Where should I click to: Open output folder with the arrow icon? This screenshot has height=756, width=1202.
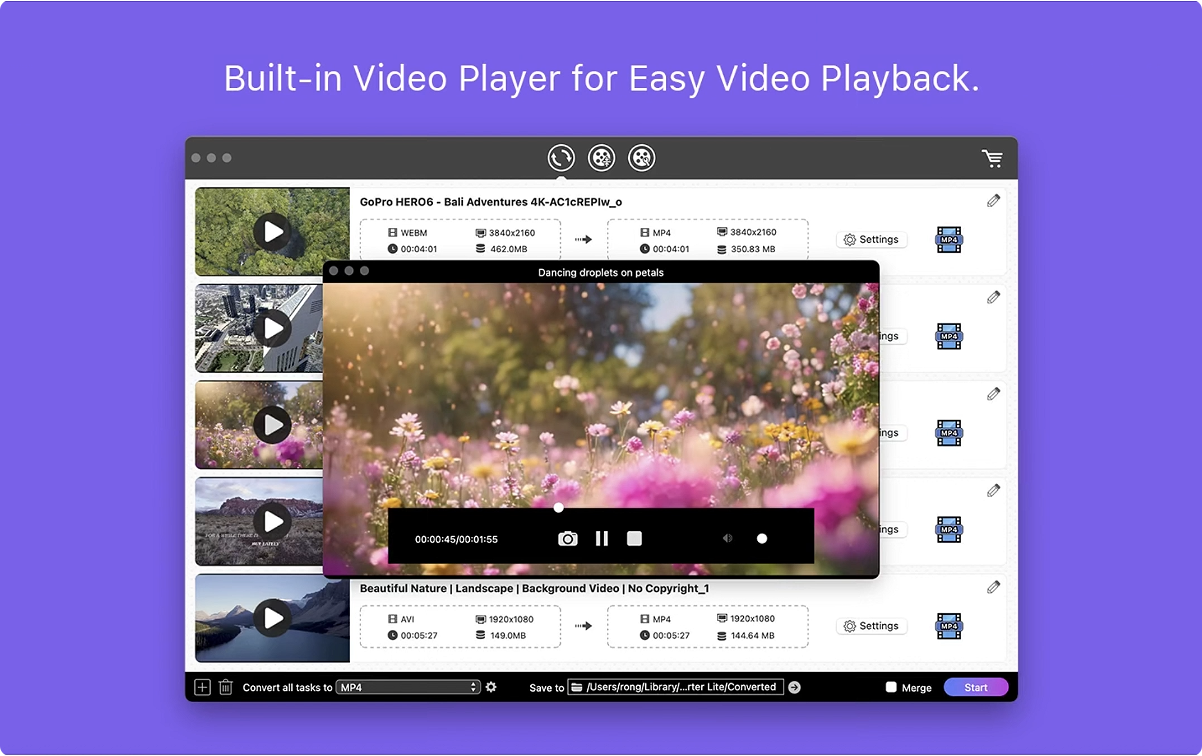pos(794,687)
